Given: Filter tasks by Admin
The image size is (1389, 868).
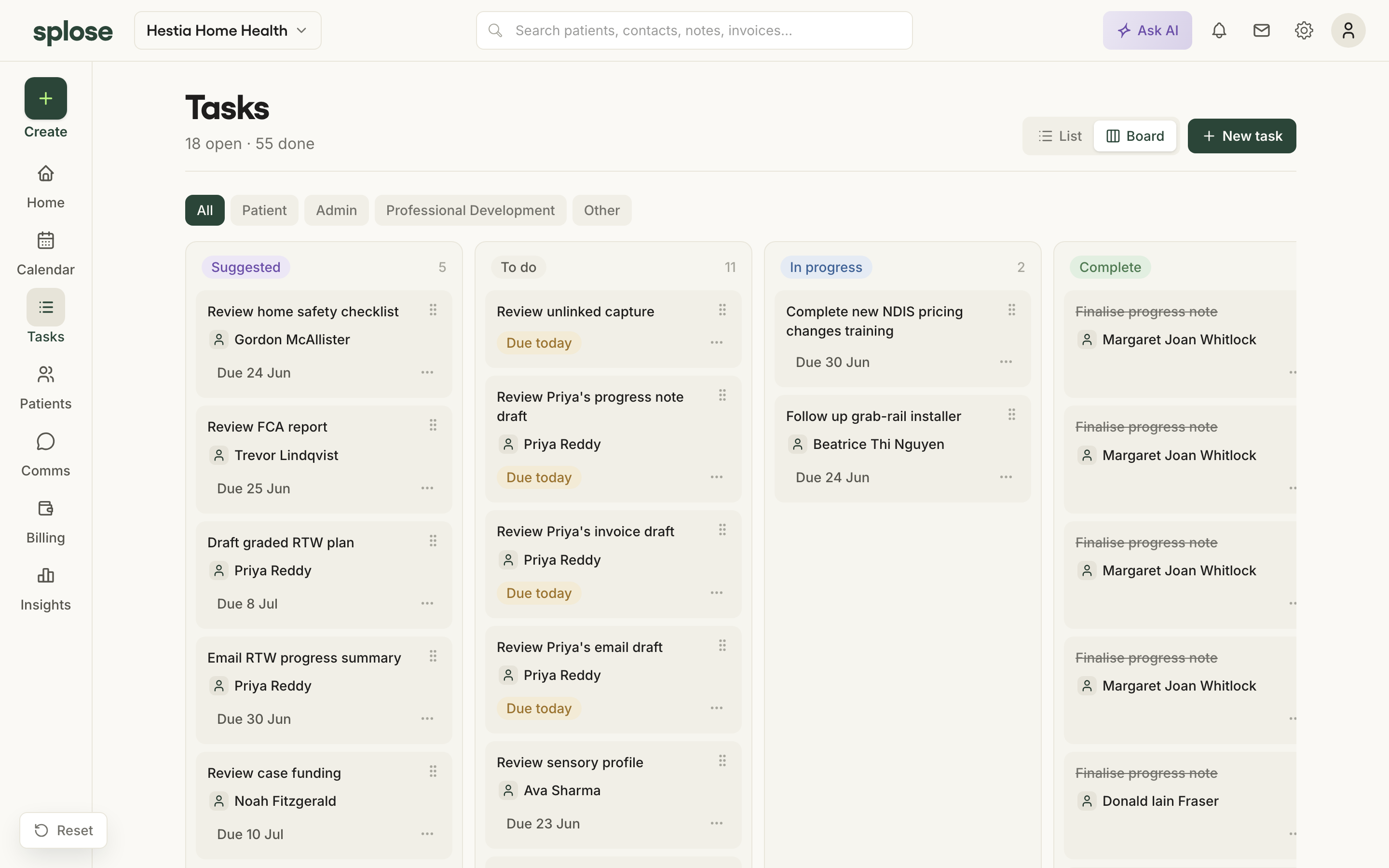Looking at the screenshot, I should [x=336, y=210].
